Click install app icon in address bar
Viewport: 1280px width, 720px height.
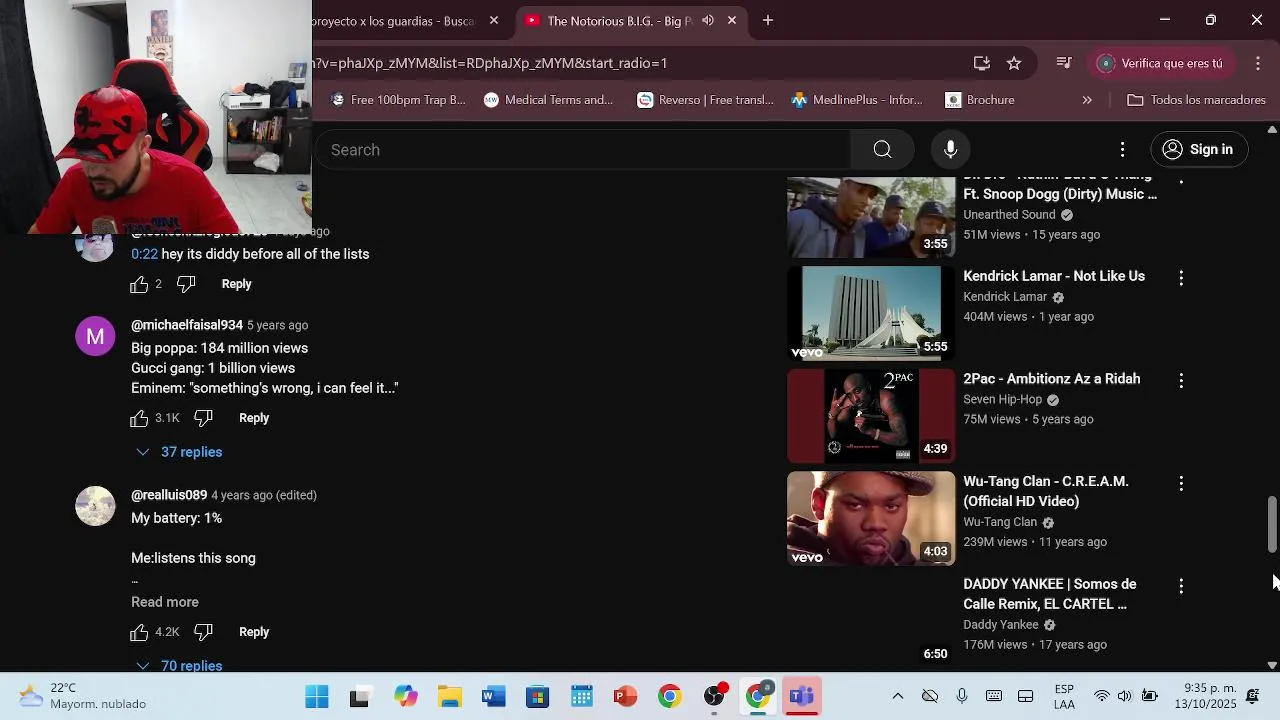(982, 63)
